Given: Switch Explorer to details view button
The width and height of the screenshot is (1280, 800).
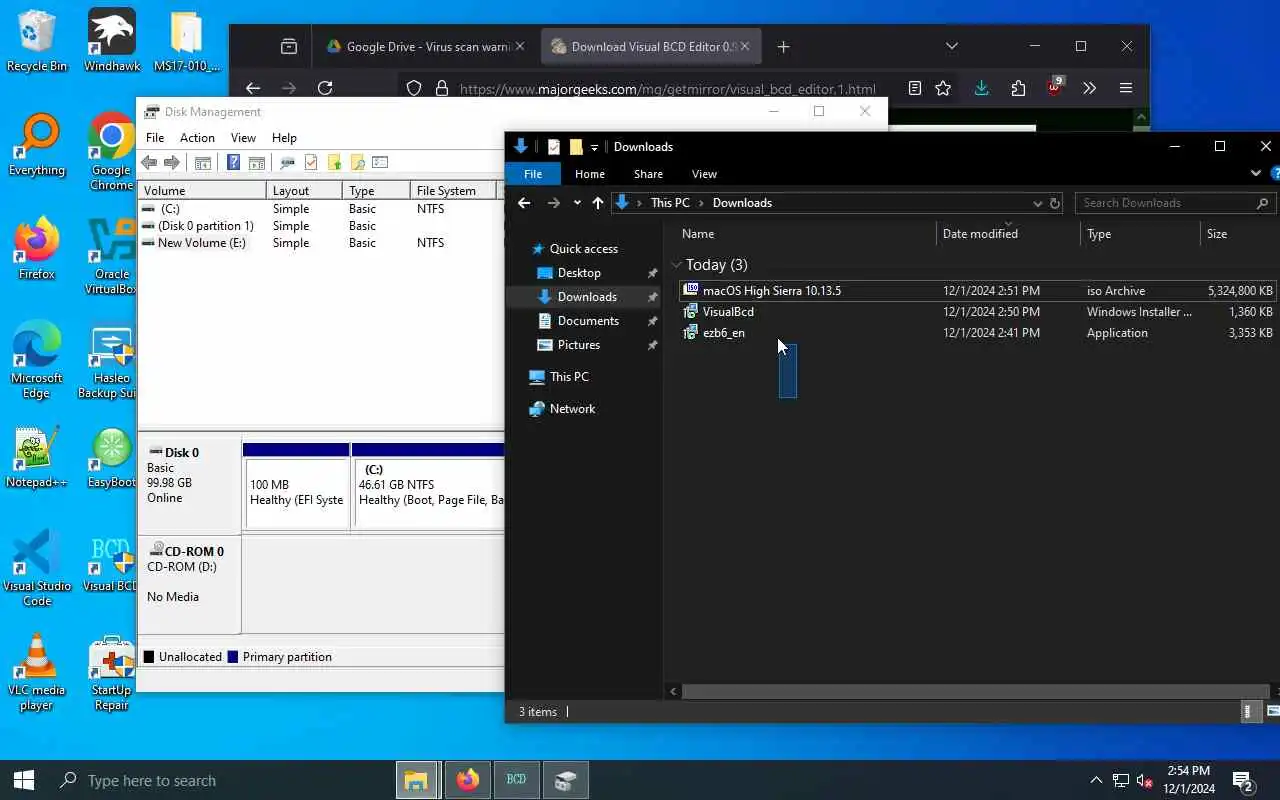Looking at the screenshot, I should (x=1250, y=711).
